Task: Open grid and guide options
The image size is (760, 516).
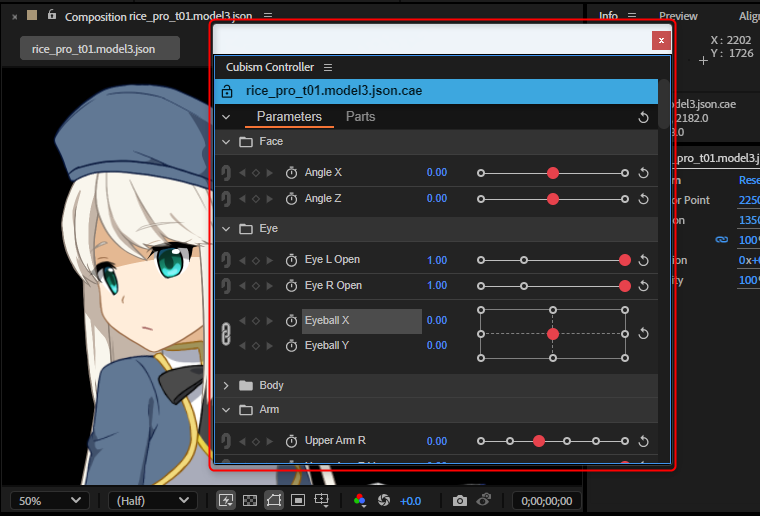Action: point(322,500)
